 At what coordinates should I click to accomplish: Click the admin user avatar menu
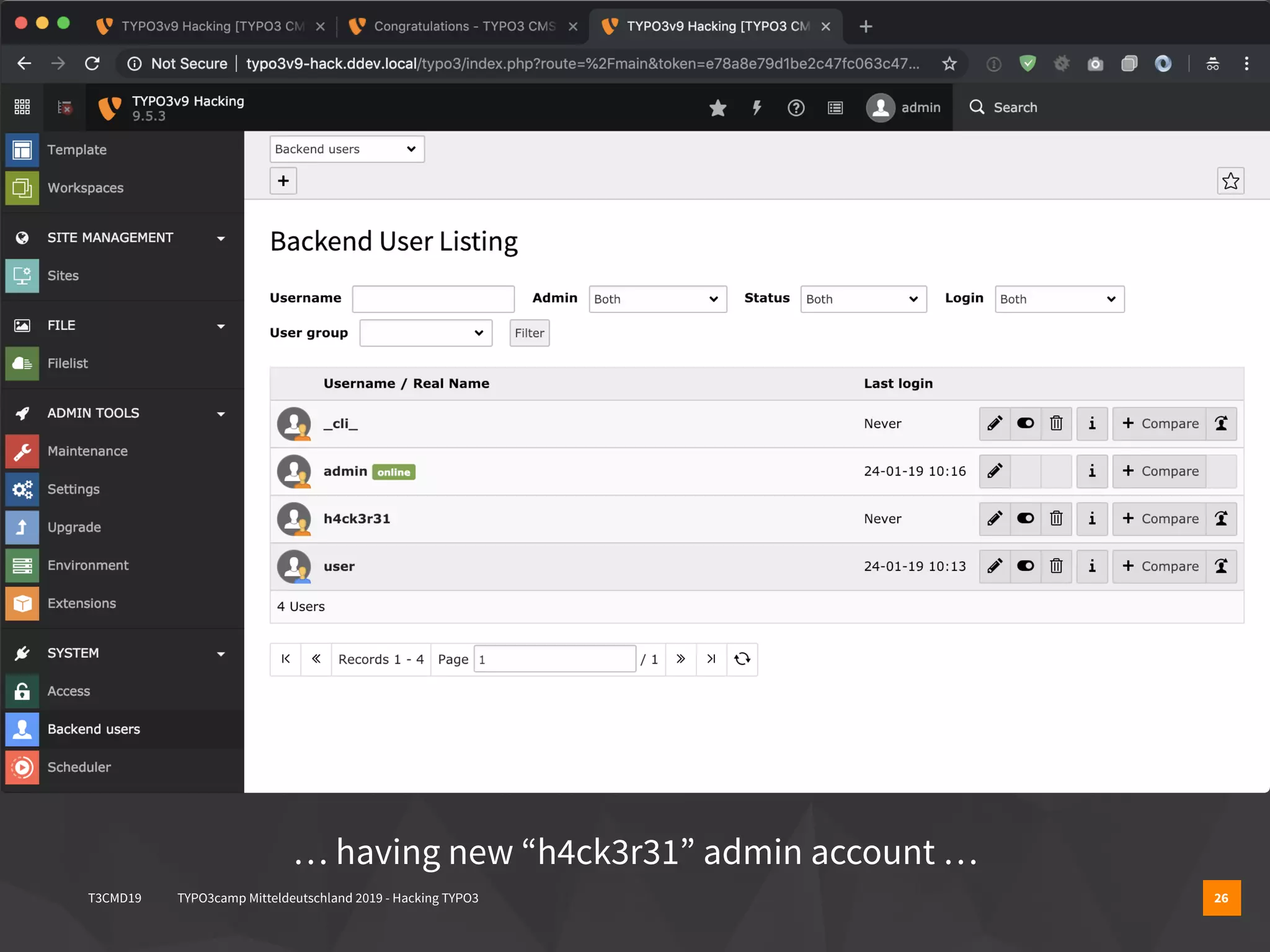904,108
